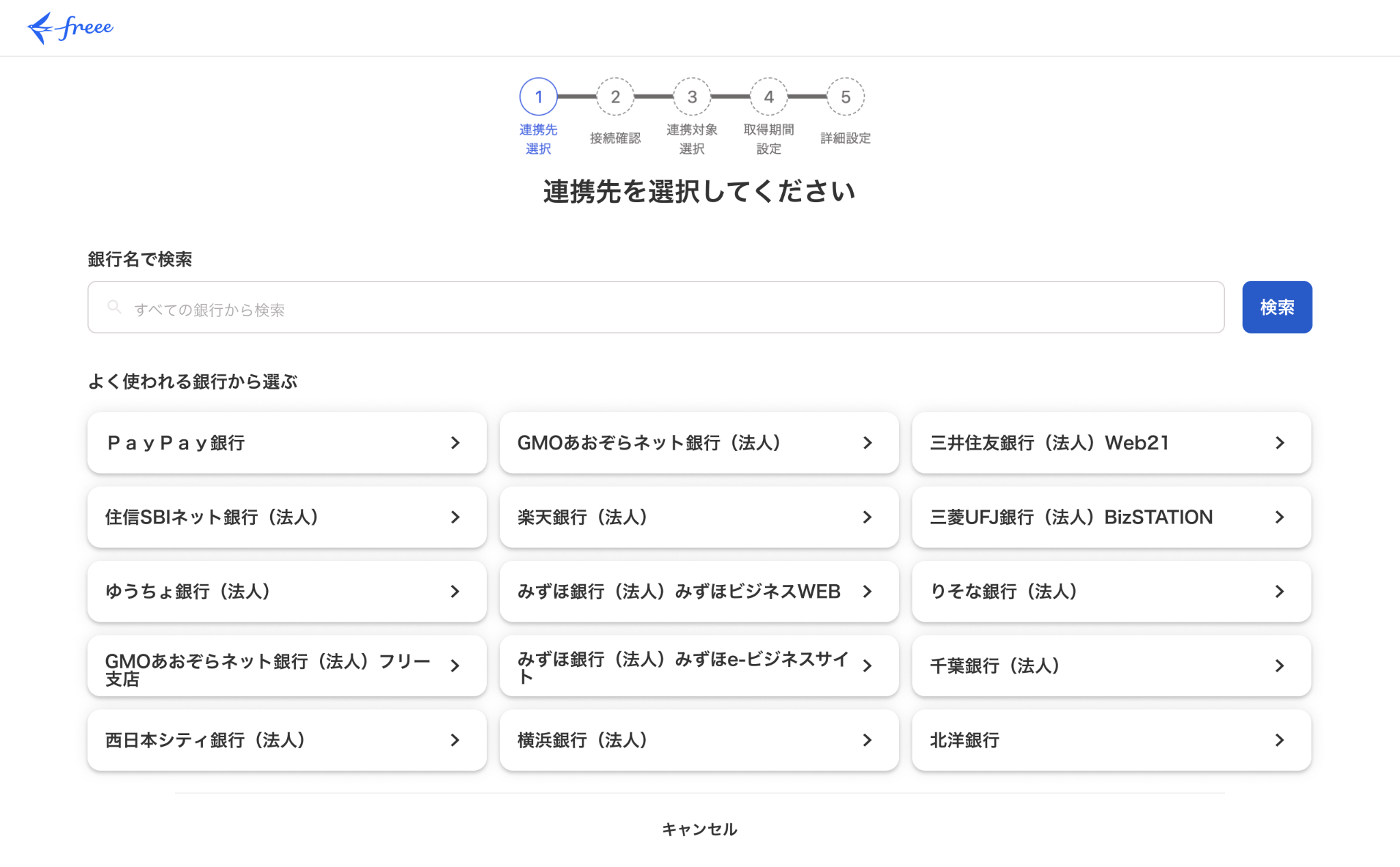Image resolution: width=1400 pixels, height=867 pixels.
Task: Open chevron on ゆうちょ銀行（法人） row
Action: (455, 592)
